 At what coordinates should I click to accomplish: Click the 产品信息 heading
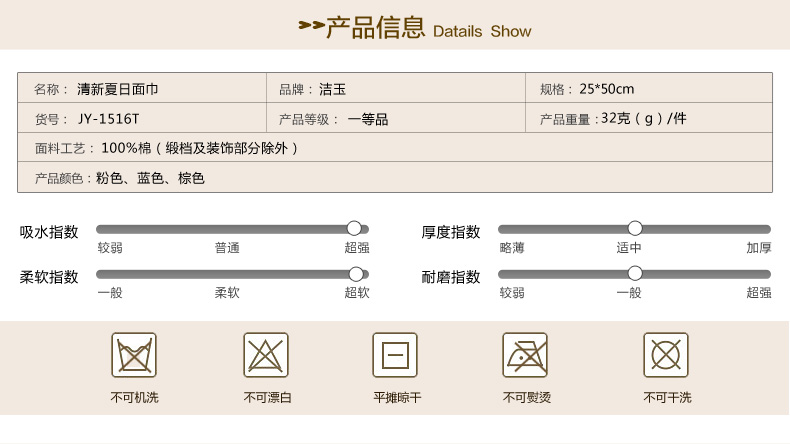(375, 27)
